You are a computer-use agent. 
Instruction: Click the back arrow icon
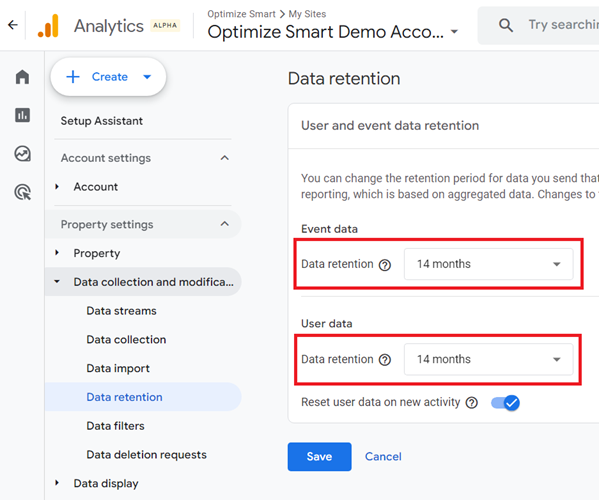coord(13,25)
